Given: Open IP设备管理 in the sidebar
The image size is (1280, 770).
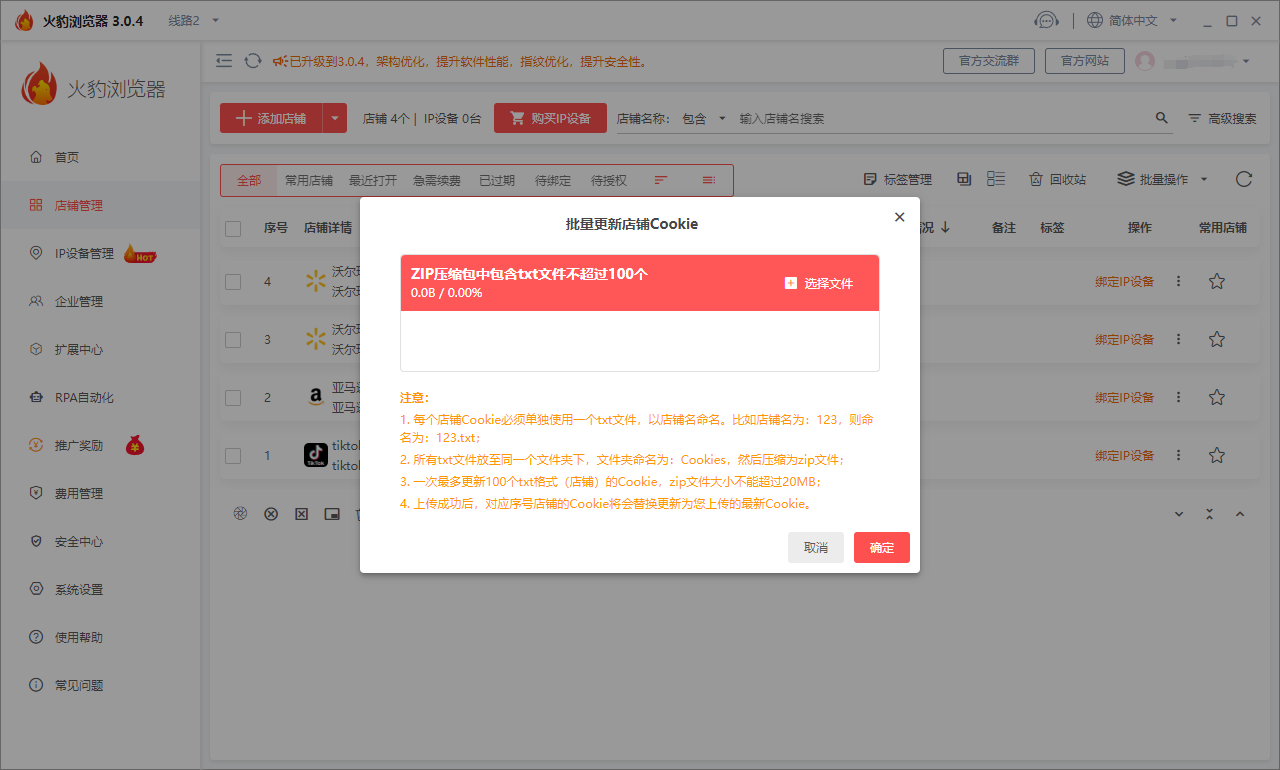Looking at the screenshot, I should 84,254.
